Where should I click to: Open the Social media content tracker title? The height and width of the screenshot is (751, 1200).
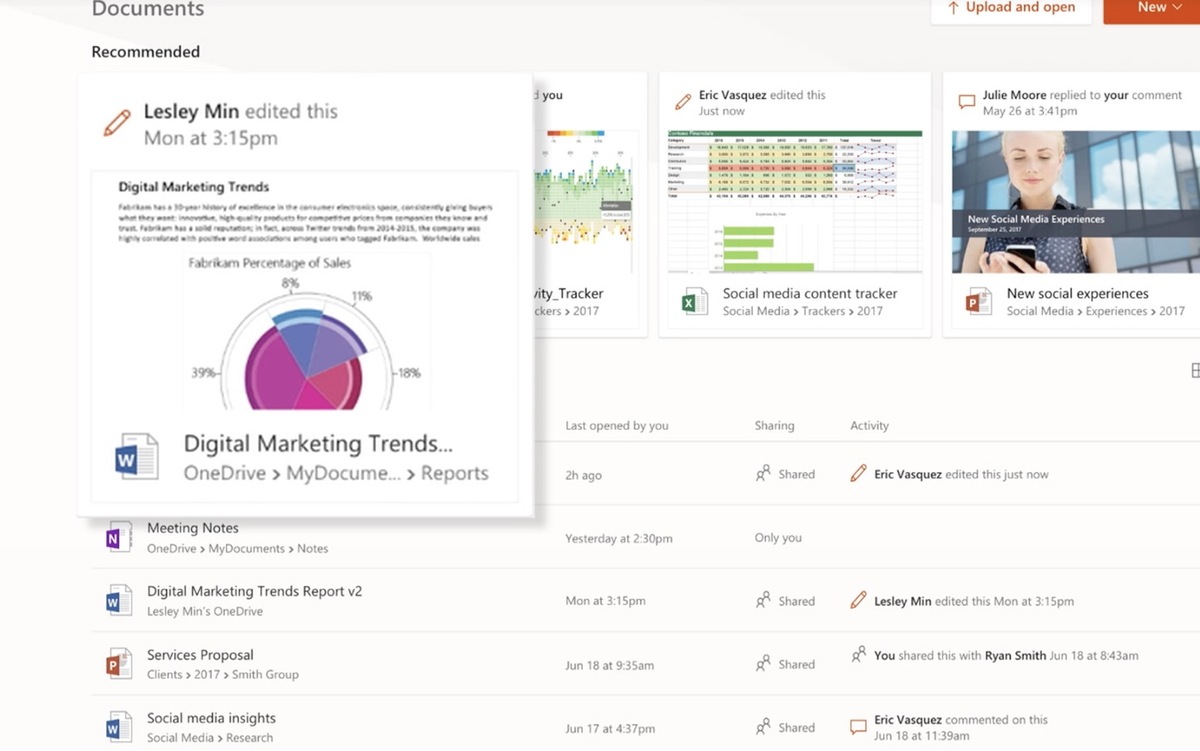click(810, 293)
